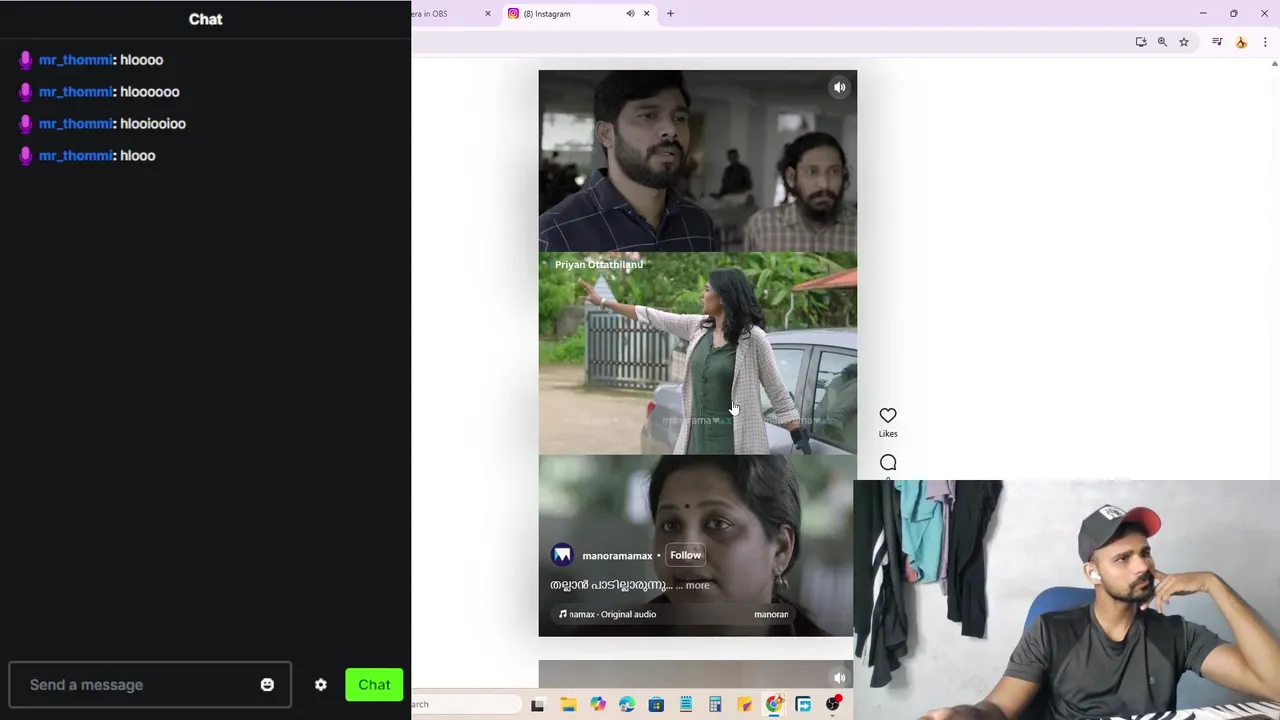Viewport: 1280px width, 720px height.
Task: Click the final 'hlooo' chat message
Action: 138,156
